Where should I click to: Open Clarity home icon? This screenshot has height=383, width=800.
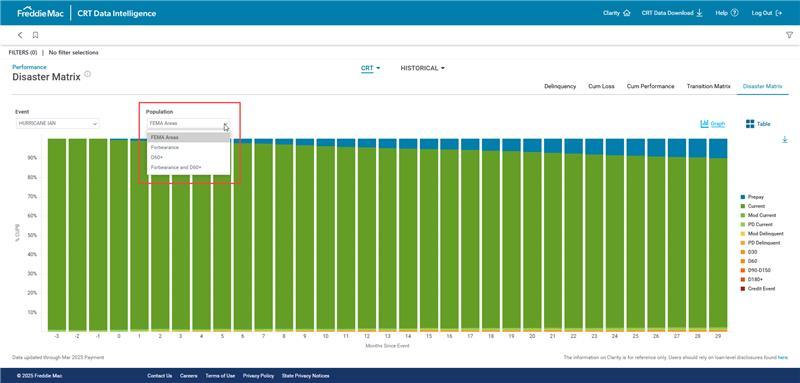pyautogui.click(x=627, y=13)
